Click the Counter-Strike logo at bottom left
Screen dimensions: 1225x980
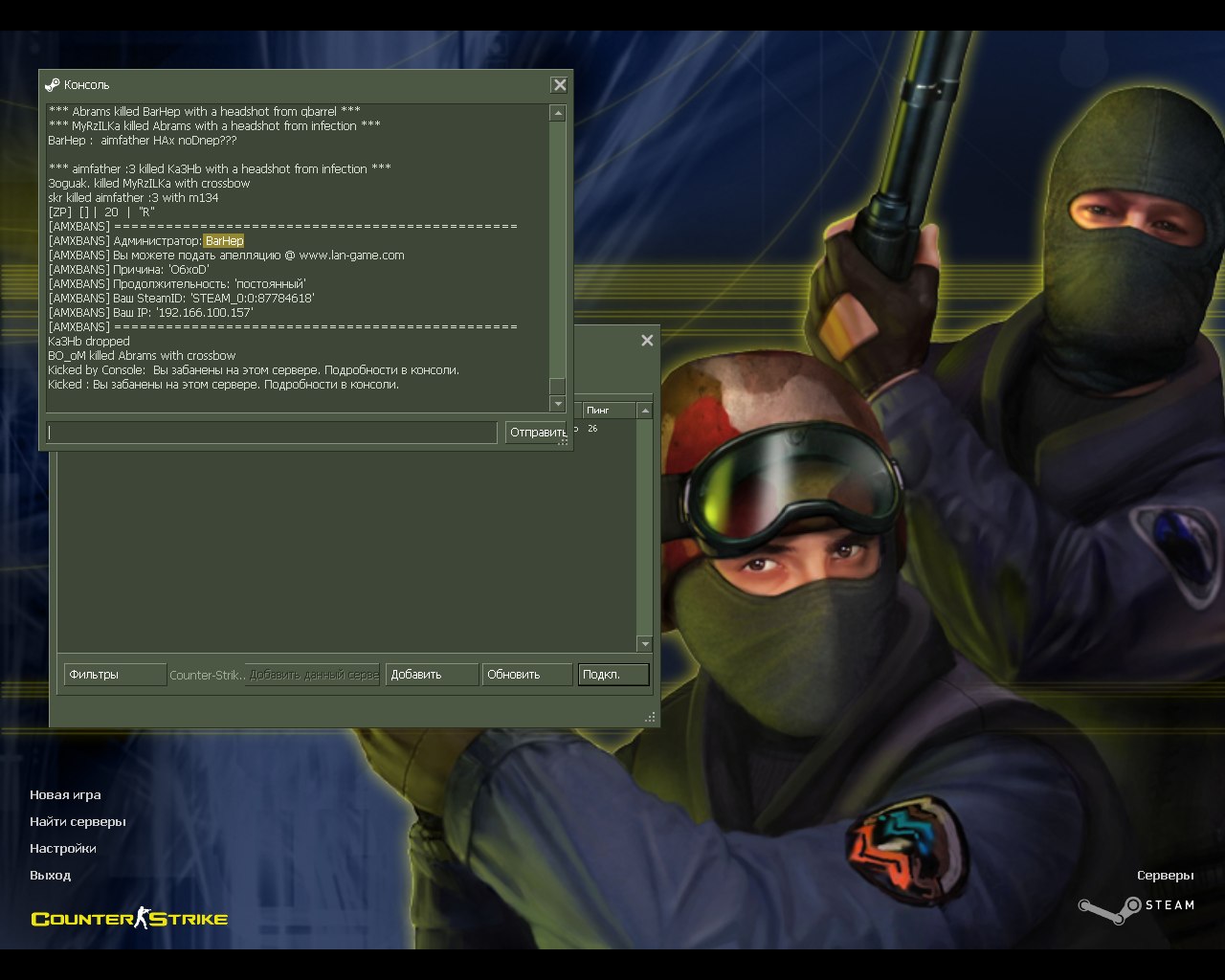coord(129,920)
